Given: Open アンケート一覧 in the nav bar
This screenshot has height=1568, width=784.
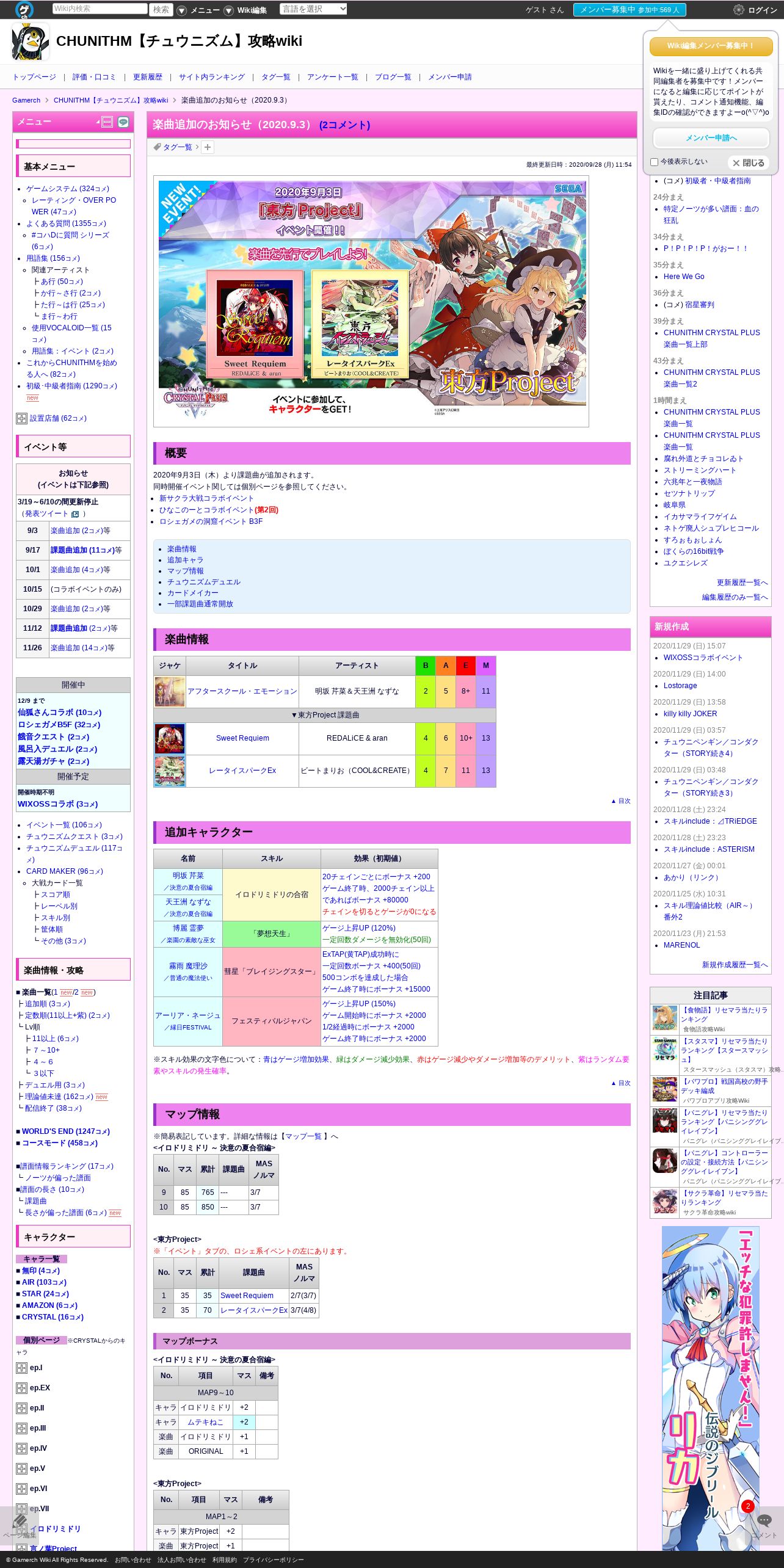Looking at the screenshot, I should [333, 77].
